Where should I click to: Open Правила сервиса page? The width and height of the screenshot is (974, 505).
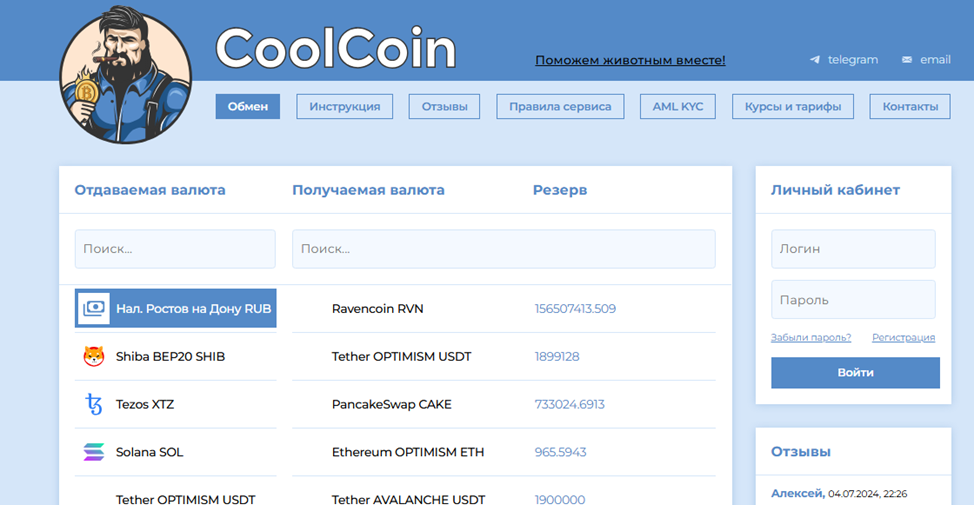point(560,106)
